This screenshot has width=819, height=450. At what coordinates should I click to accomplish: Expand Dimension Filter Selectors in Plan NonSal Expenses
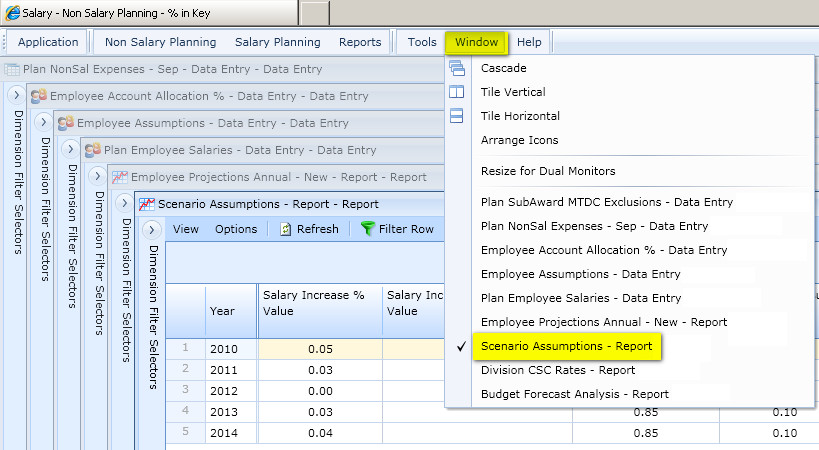16,96
